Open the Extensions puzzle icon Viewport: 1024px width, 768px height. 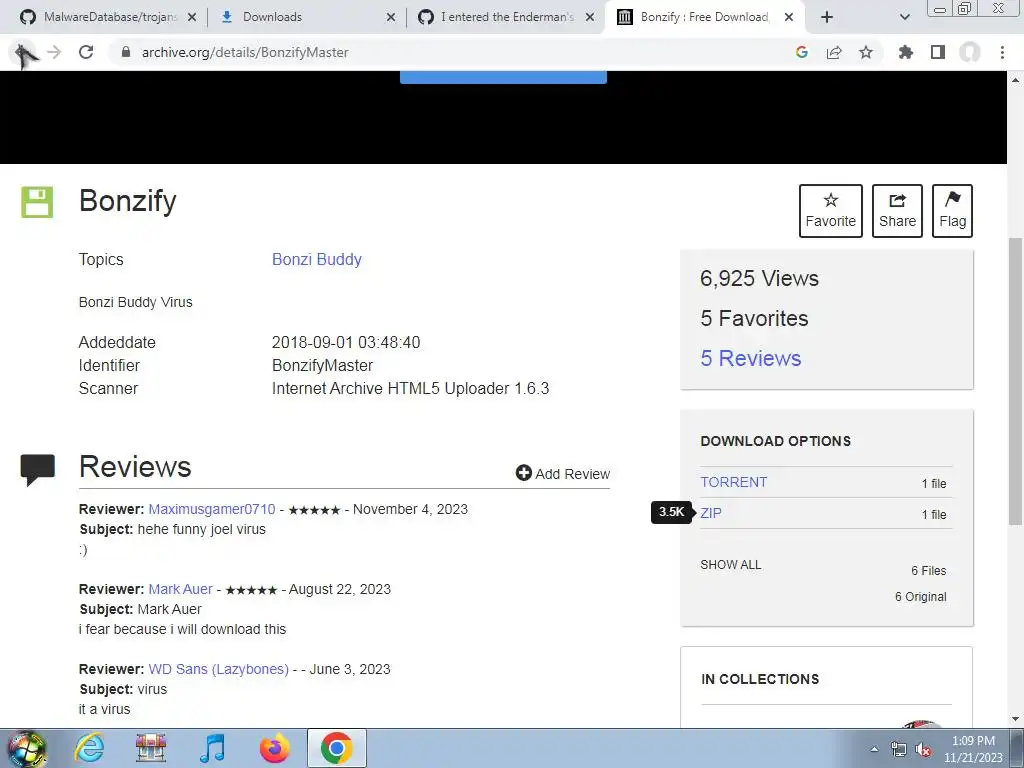905,52
